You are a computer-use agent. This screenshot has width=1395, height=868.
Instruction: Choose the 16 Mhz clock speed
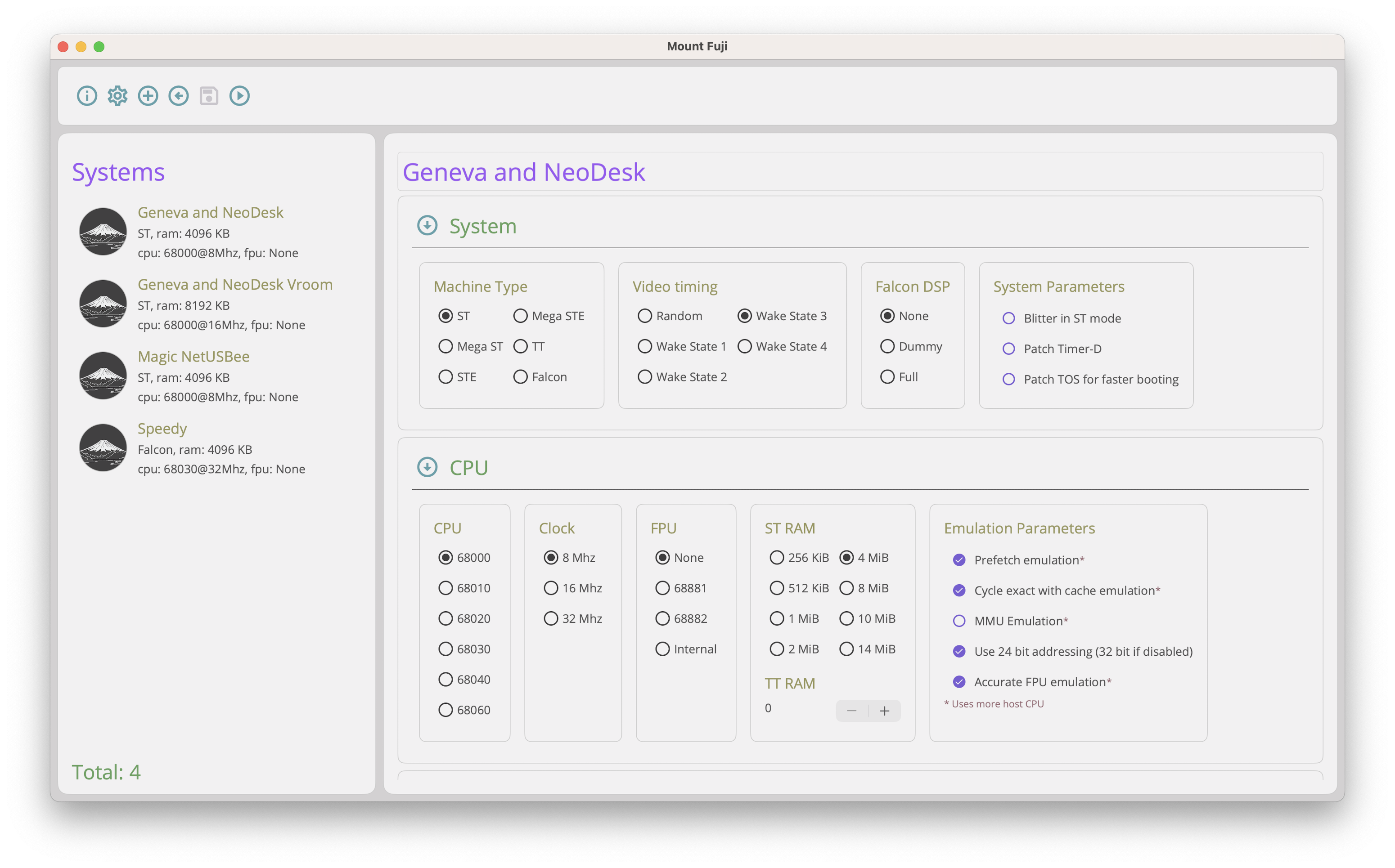tap(551, 588)
